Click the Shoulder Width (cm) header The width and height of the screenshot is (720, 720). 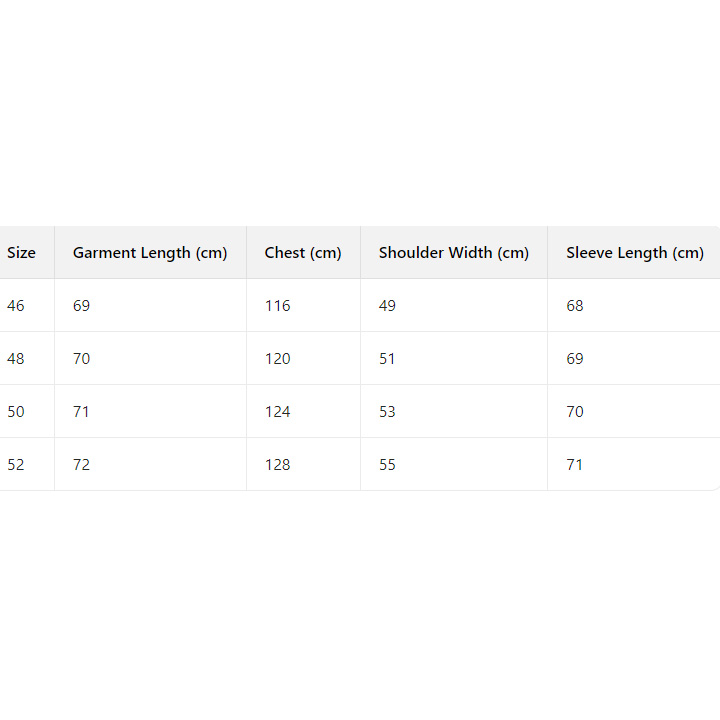click(x=453, y=253)
